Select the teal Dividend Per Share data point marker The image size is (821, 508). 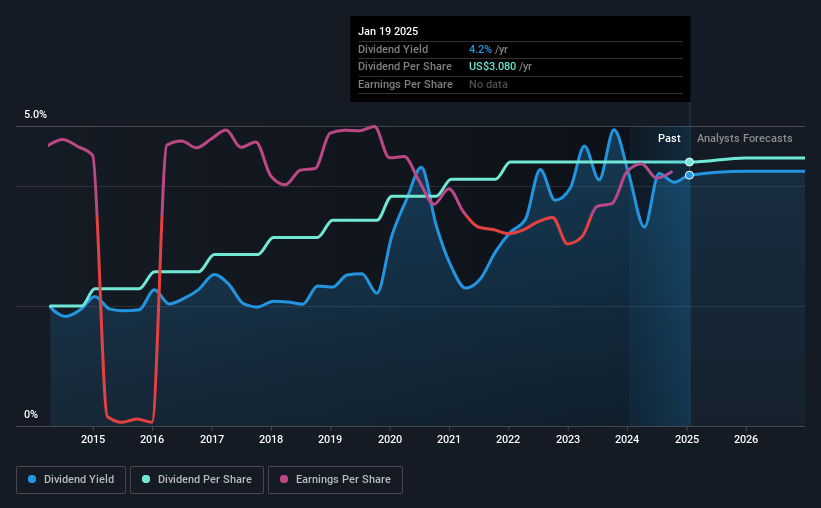(x=690, y=162)
